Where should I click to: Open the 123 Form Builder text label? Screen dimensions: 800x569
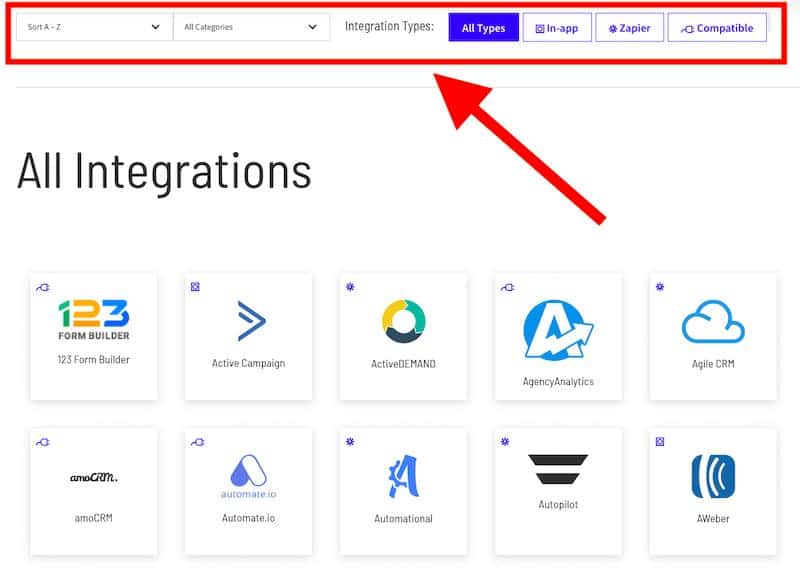[93, 360]
